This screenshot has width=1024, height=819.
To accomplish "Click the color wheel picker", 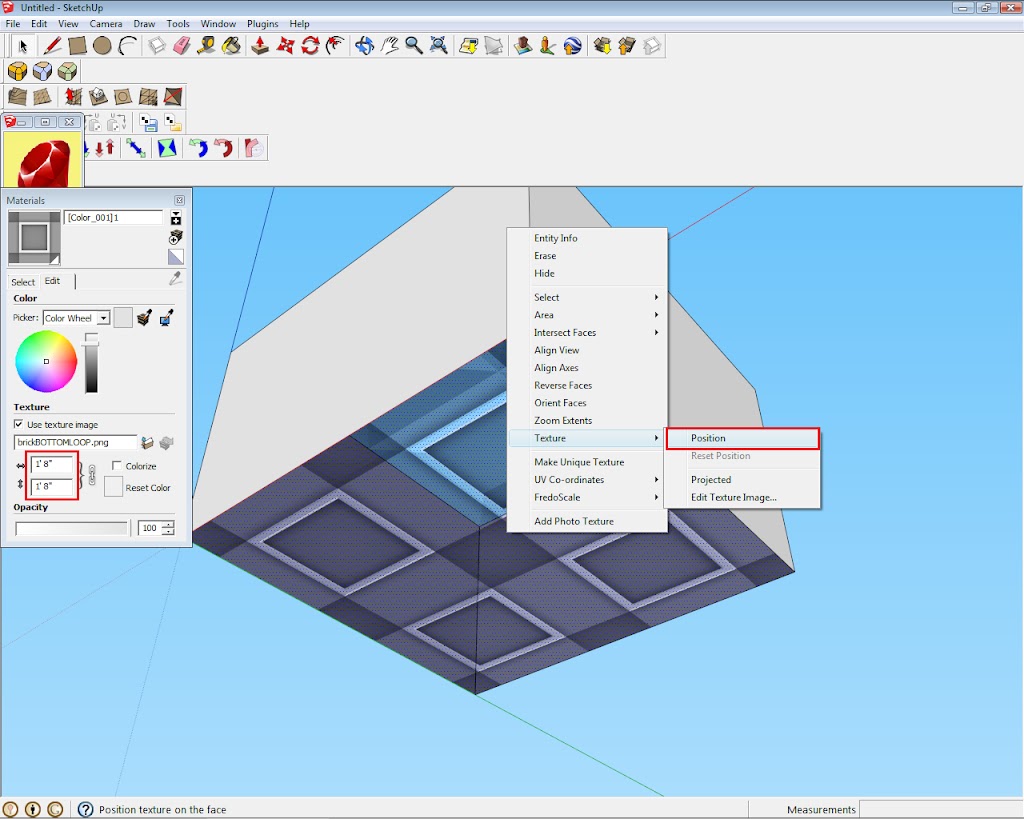I will click(x=46, y=361).
